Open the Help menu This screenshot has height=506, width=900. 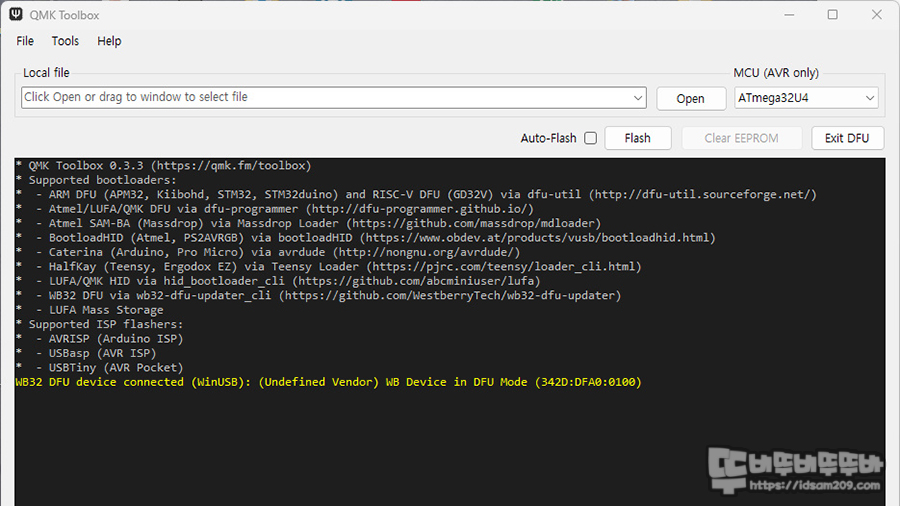click(x=109, y=41)
